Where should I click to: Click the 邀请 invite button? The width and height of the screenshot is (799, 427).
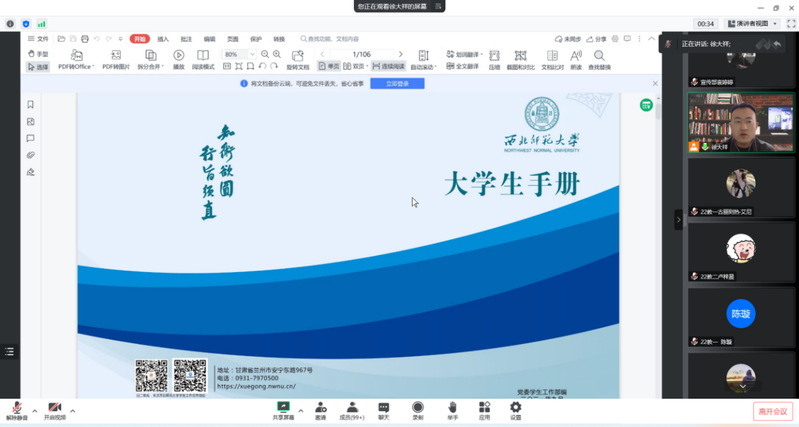click(x=321, y=411)
